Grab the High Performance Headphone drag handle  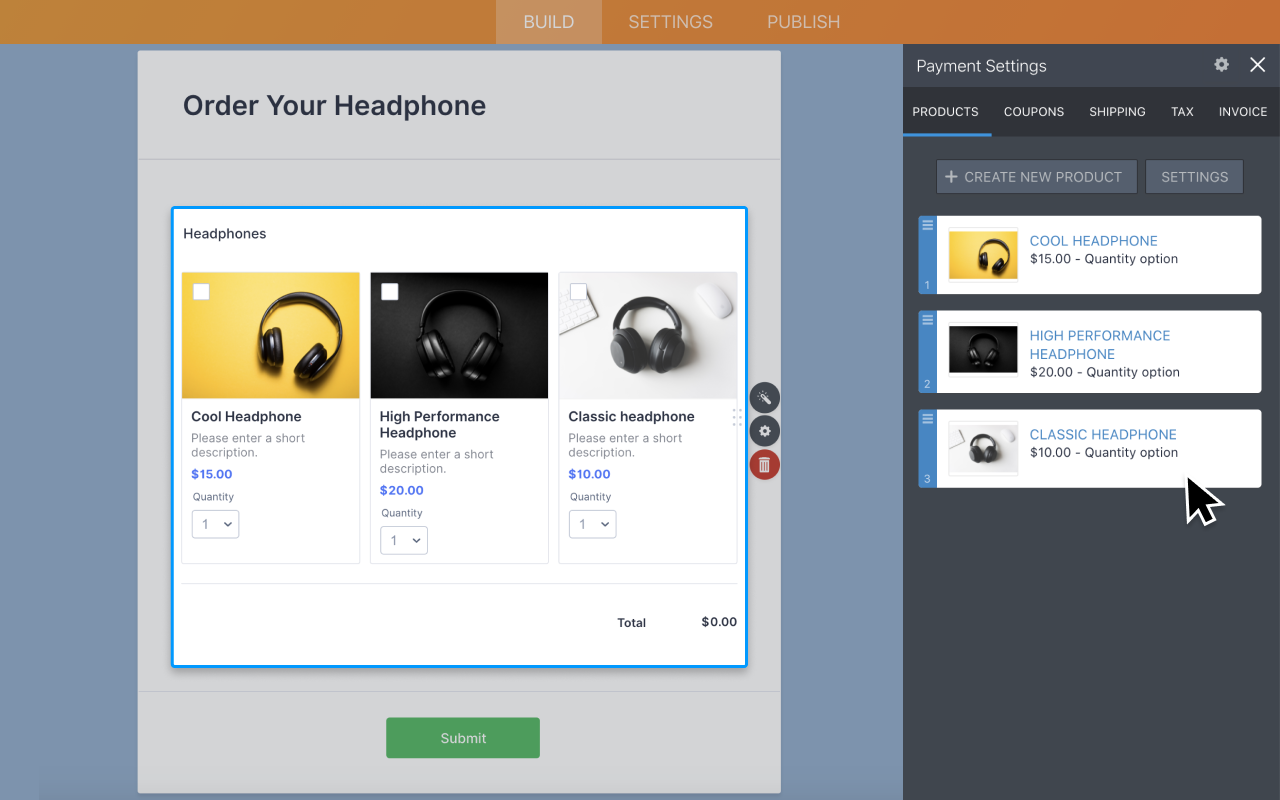coord(927,321)
